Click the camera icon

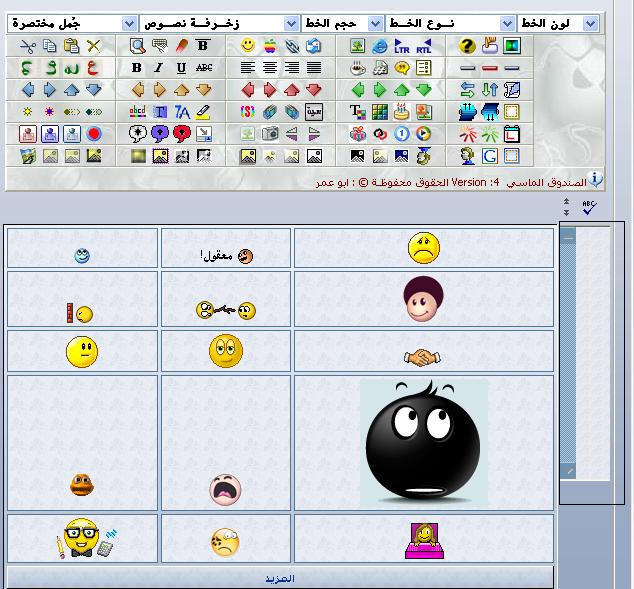click(x=270, y=133)
